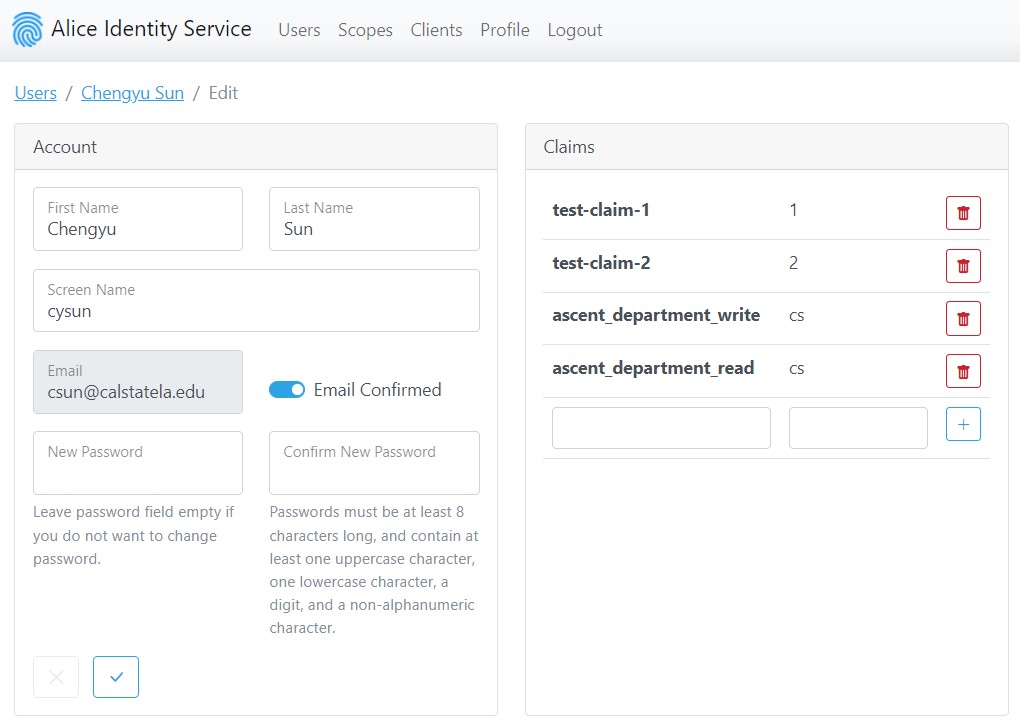This screenshot has width=1020, height=723.
Task: Click the fingerprint logo icon
Action: [x=28, y=30]
